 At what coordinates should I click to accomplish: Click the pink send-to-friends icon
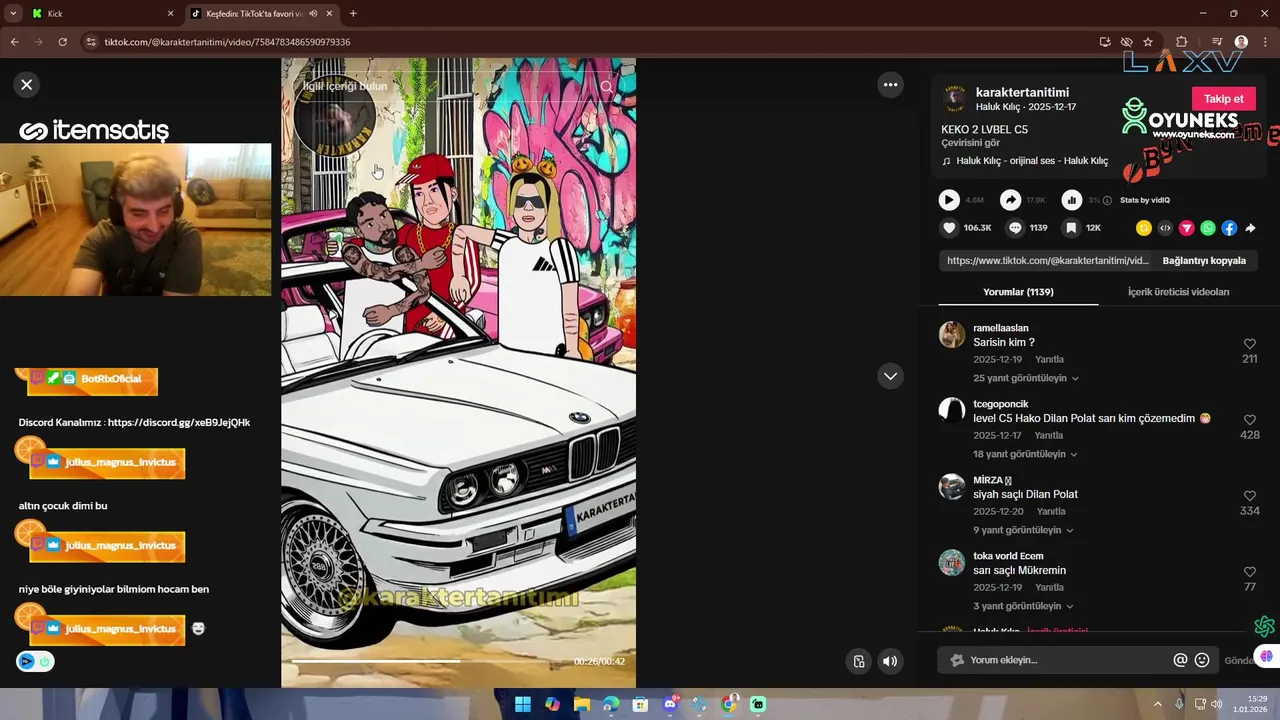coord(1186,228)
